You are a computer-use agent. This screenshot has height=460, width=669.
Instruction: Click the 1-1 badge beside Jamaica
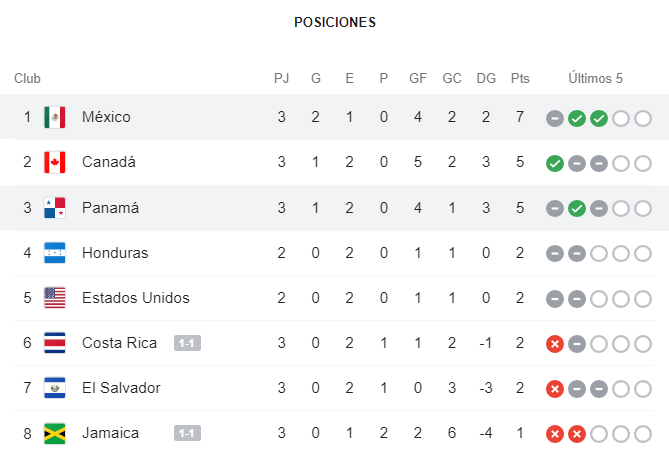tap(187, 433)
